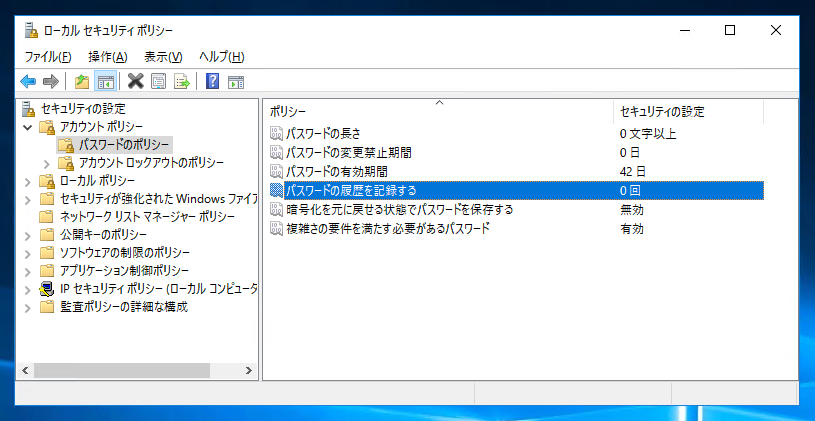Click the Up one level folder icon
Image resolution: width=815 pixels, height=421 pixels.
click(x=82, y=81)
